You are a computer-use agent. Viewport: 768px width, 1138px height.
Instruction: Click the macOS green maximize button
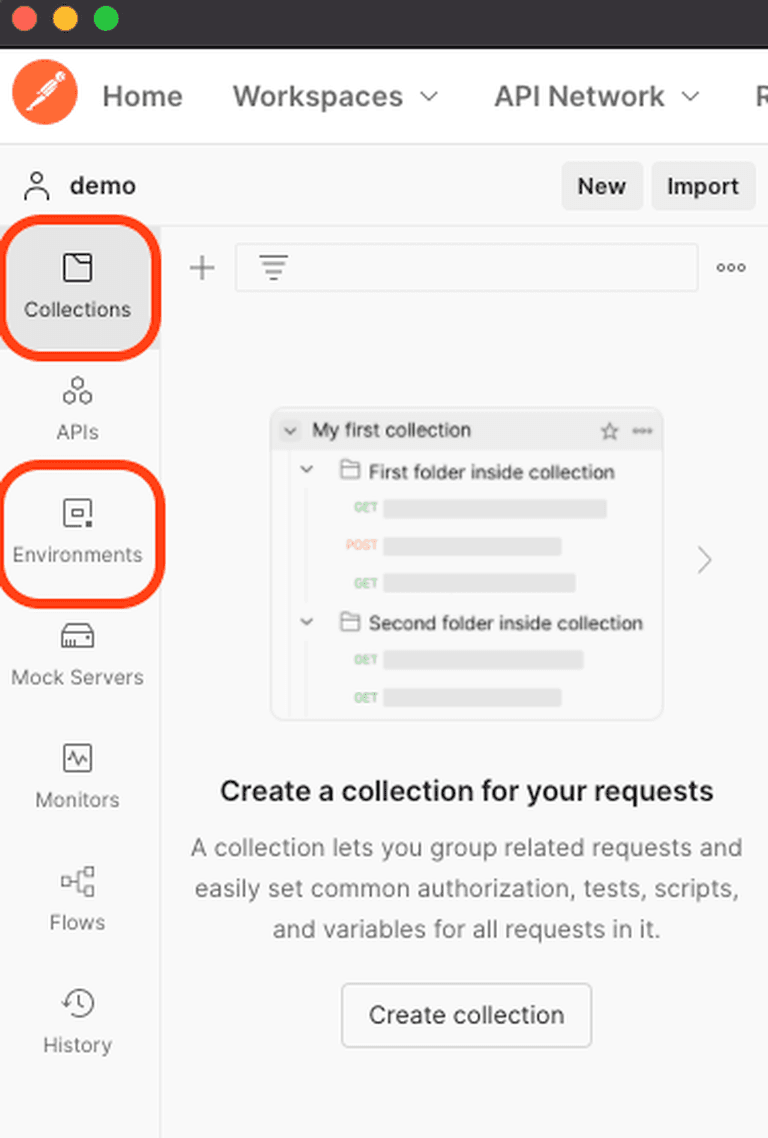point(106,18)
